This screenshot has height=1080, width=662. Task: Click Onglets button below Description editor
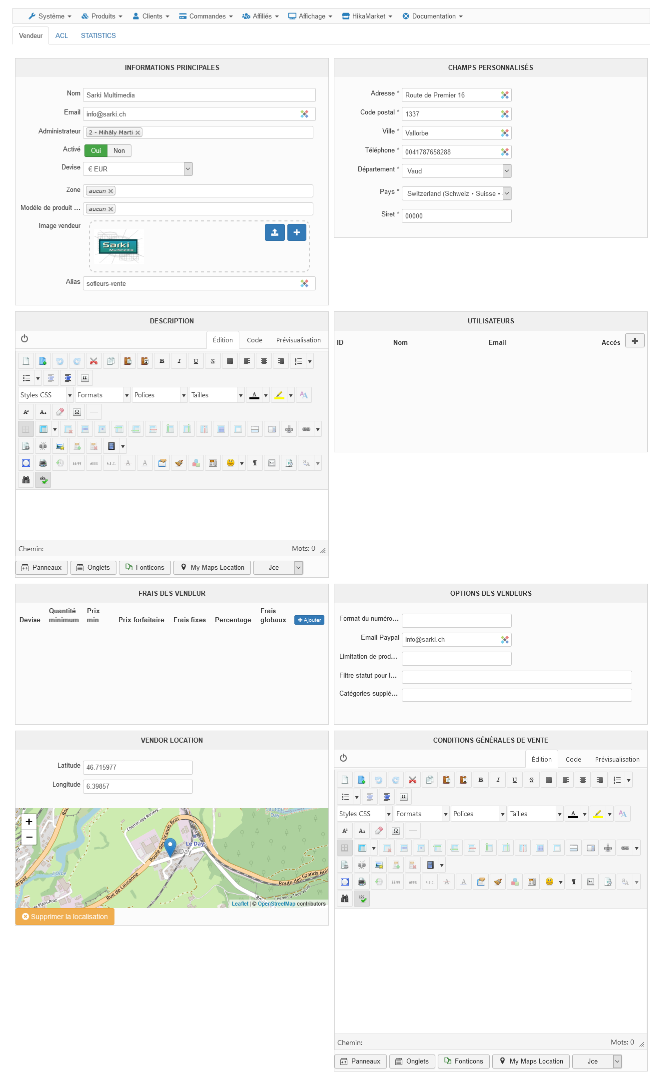(x=92, y=568)
